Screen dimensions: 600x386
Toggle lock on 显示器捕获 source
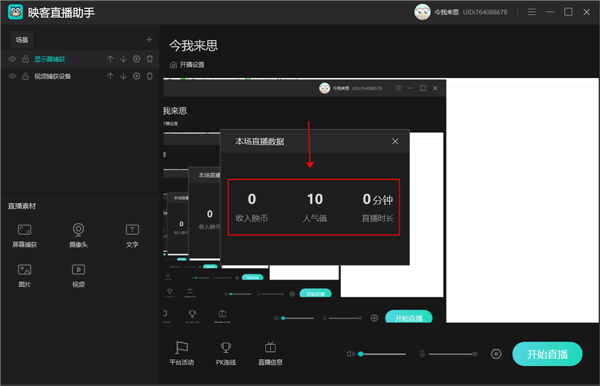25,59
